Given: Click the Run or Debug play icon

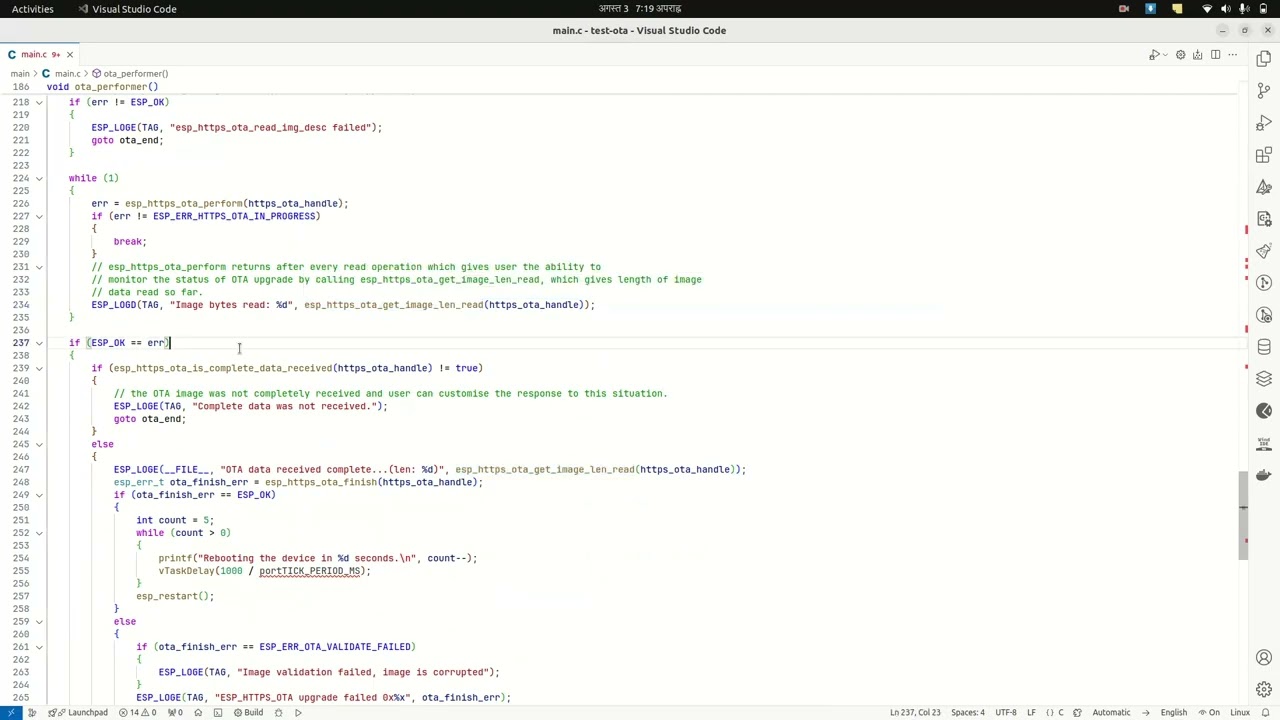Looking at the screenshot, I should click(1154, 55).
